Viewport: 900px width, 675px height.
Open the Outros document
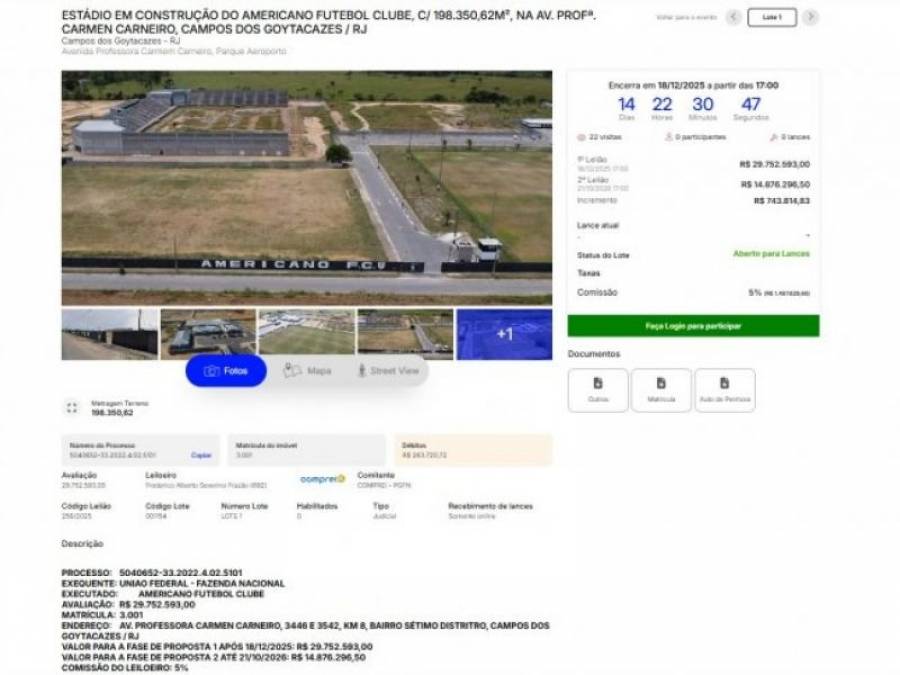click(598, 389)
